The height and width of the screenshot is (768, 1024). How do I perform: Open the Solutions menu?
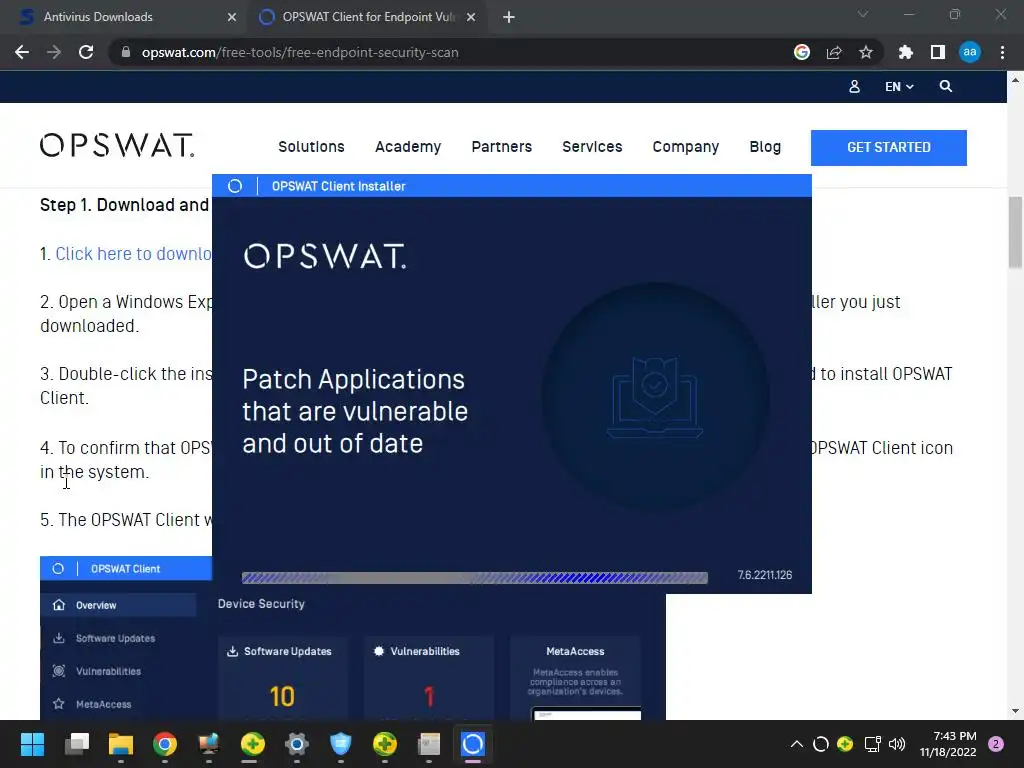click(311, 147)
